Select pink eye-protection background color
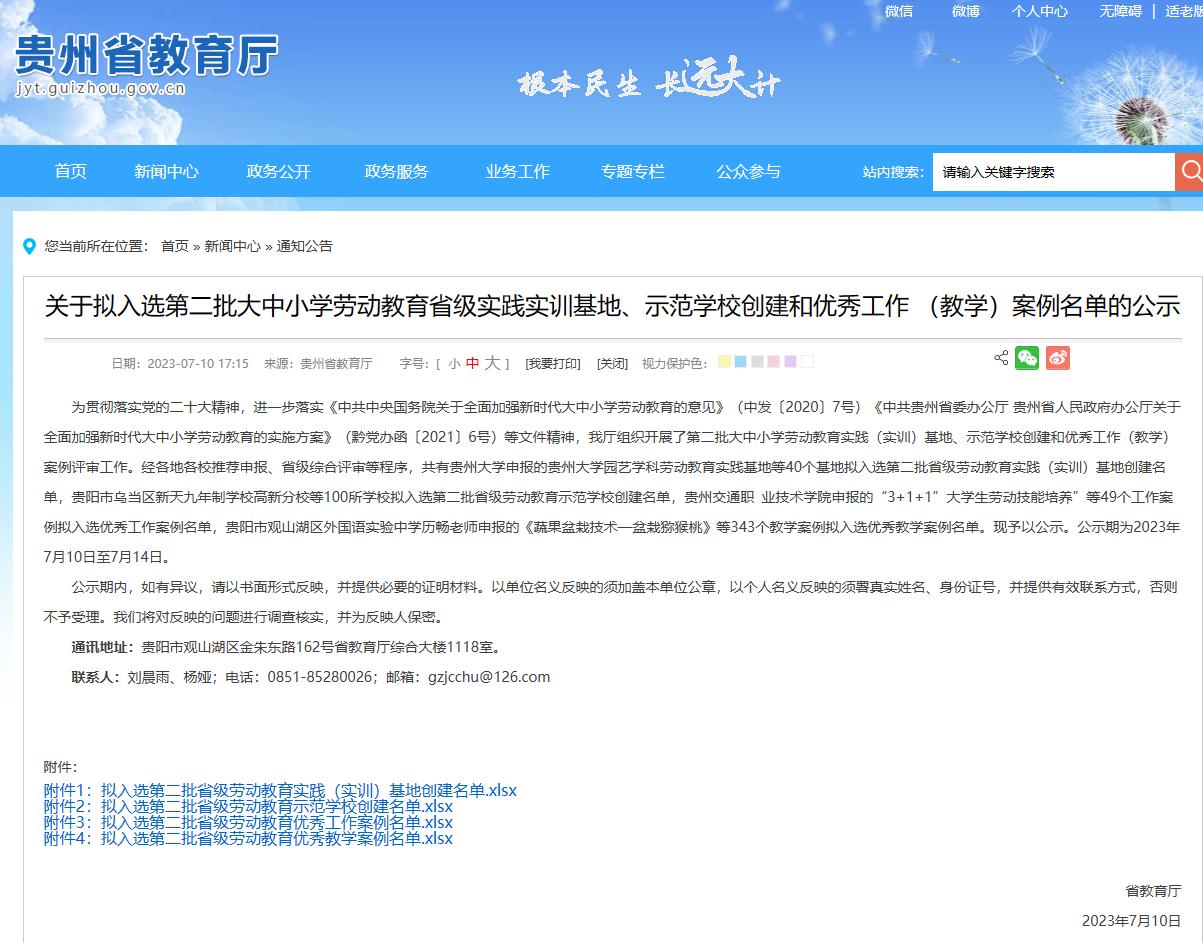Image resolution: width=1203 pixels, height=943 pixels. point(774,362)
